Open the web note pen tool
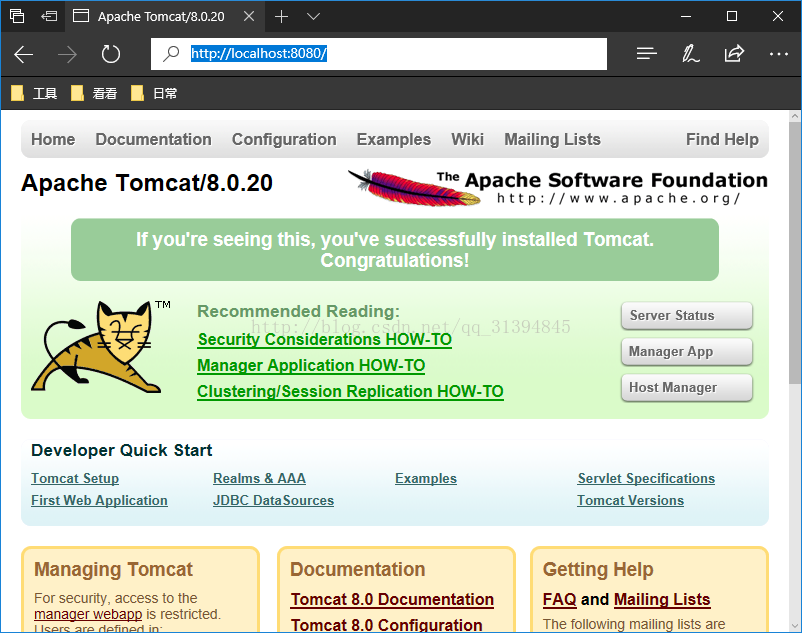802x633 pixels. coord(690,54)
